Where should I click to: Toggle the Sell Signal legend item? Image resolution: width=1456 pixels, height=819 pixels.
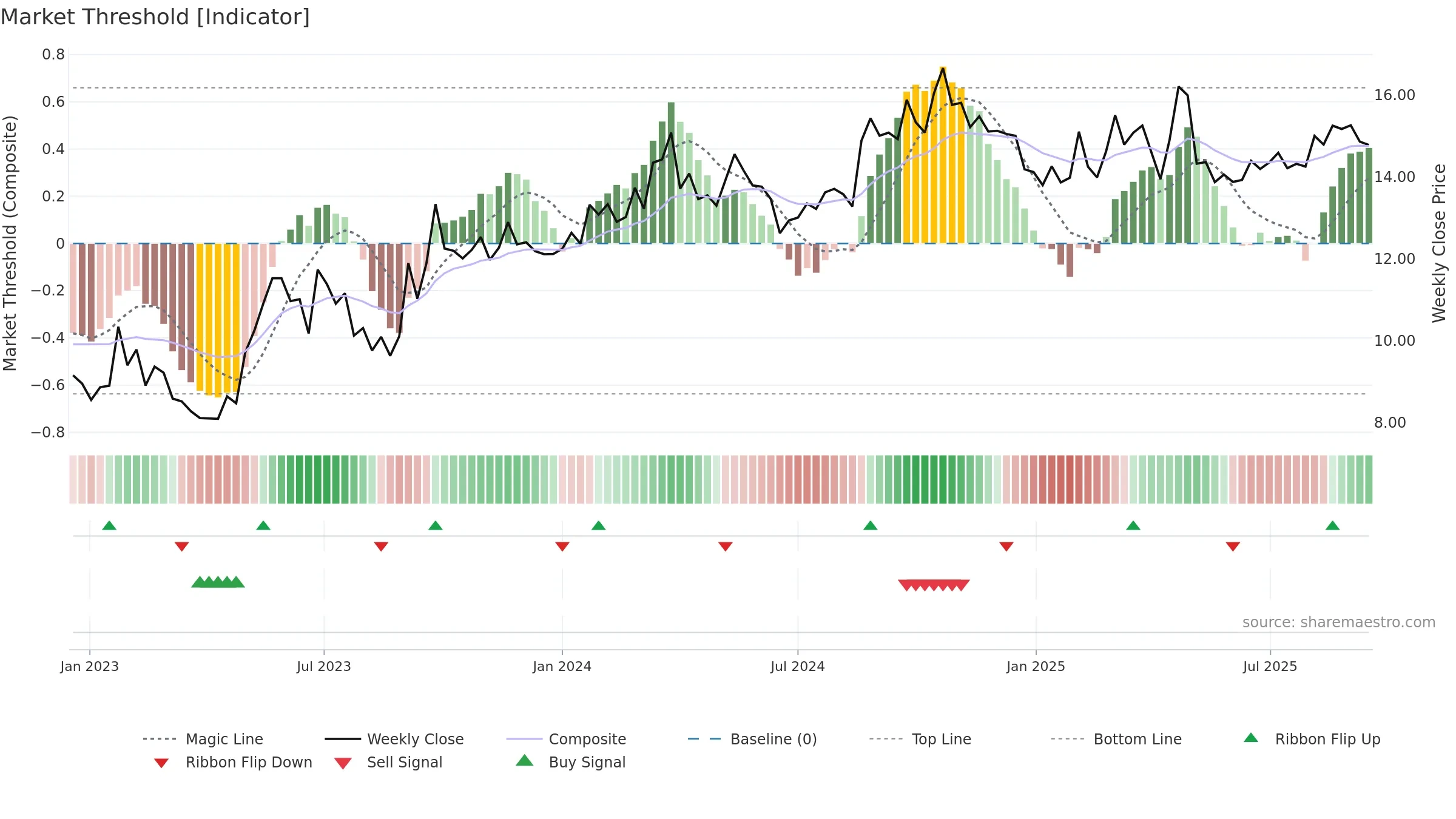click(x=388, y=762)
